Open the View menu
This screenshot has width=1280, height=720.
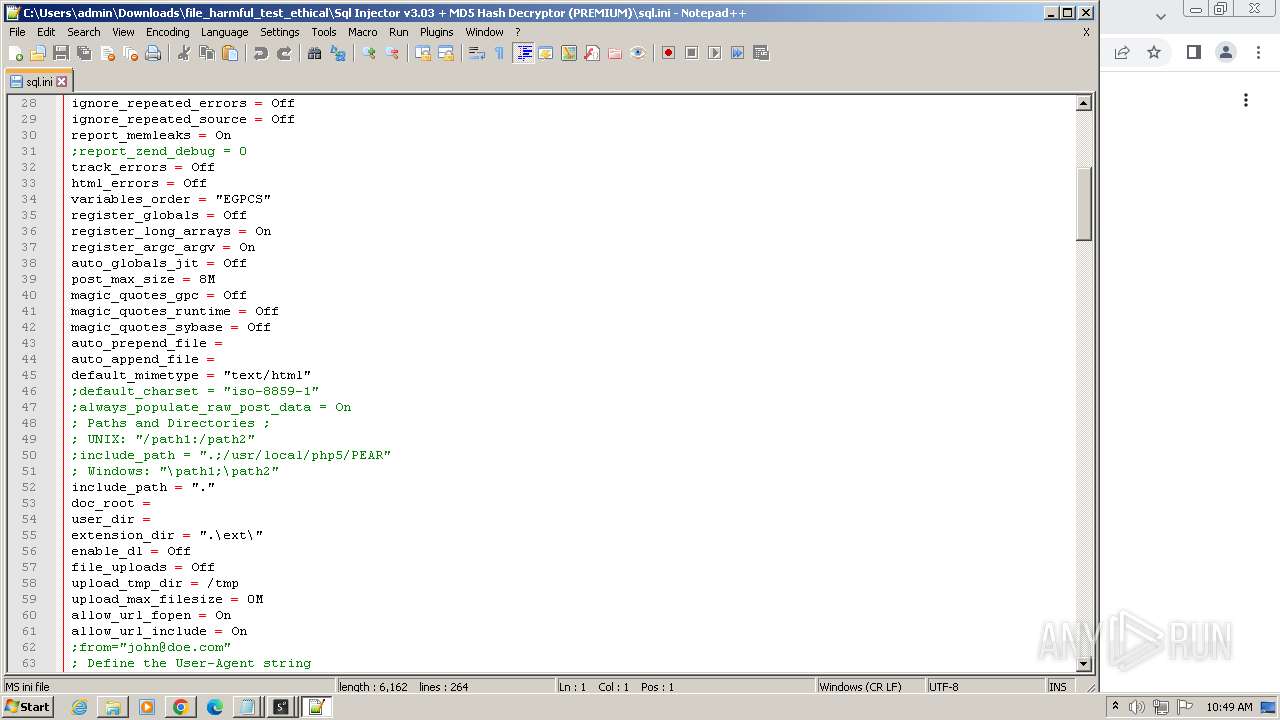pyautogui.click(x=123, y=32)
